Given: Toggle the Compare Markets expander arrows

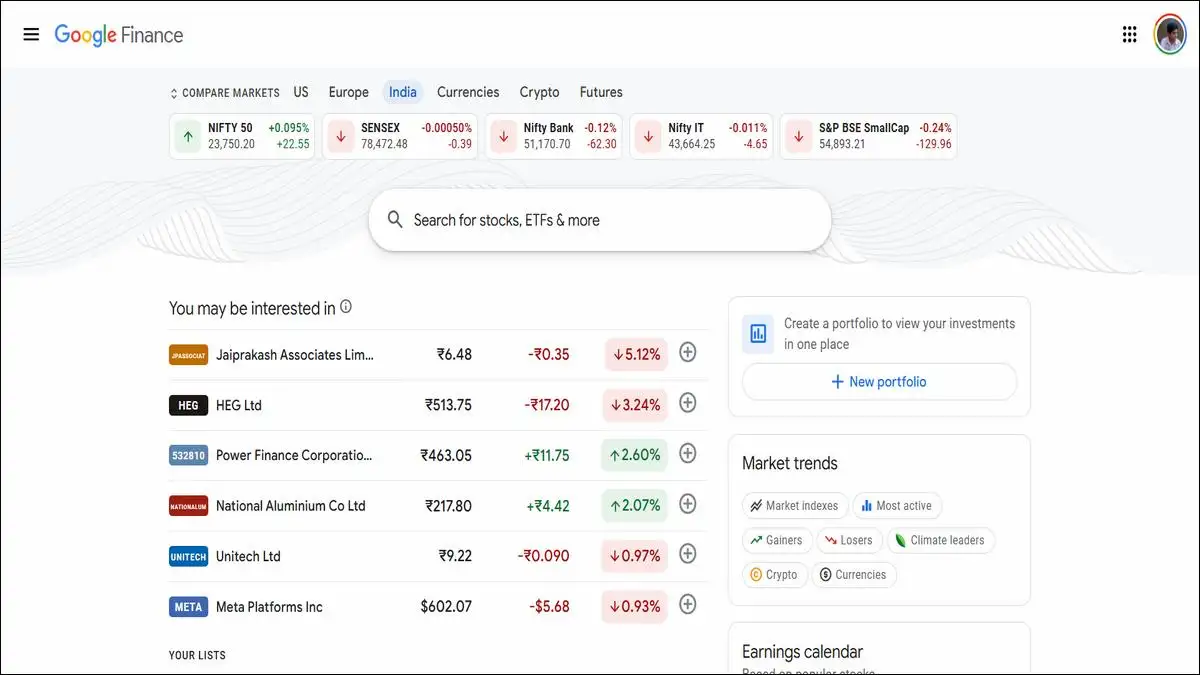Looking at the screenshot, I should [x=174, y=93].
